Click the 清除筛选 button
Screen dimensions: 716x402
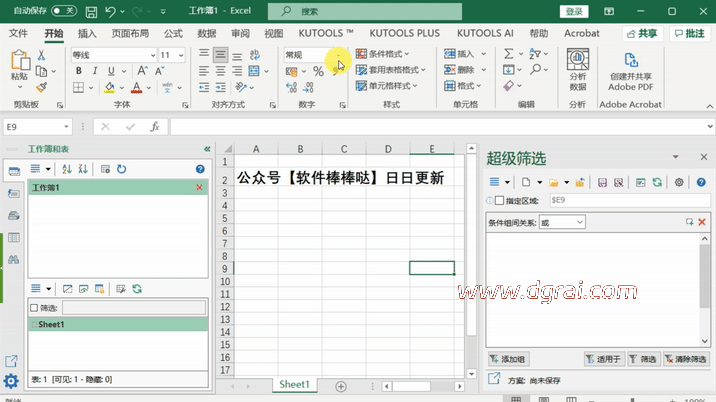685,359
